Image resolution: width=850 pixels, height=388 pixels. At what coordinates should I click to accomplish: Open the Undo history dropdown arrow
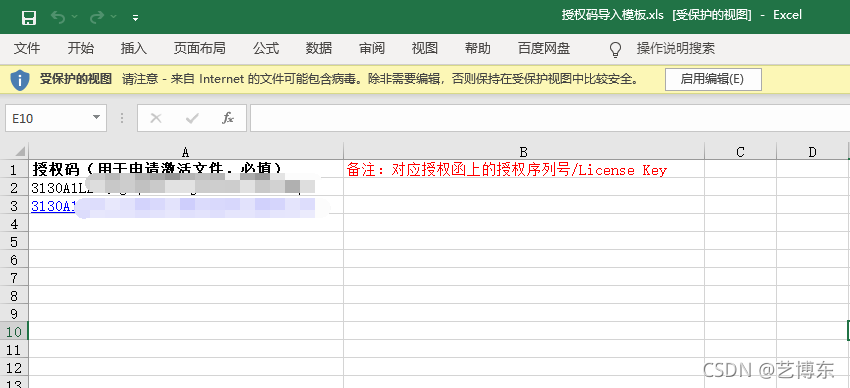coord(75,17)
